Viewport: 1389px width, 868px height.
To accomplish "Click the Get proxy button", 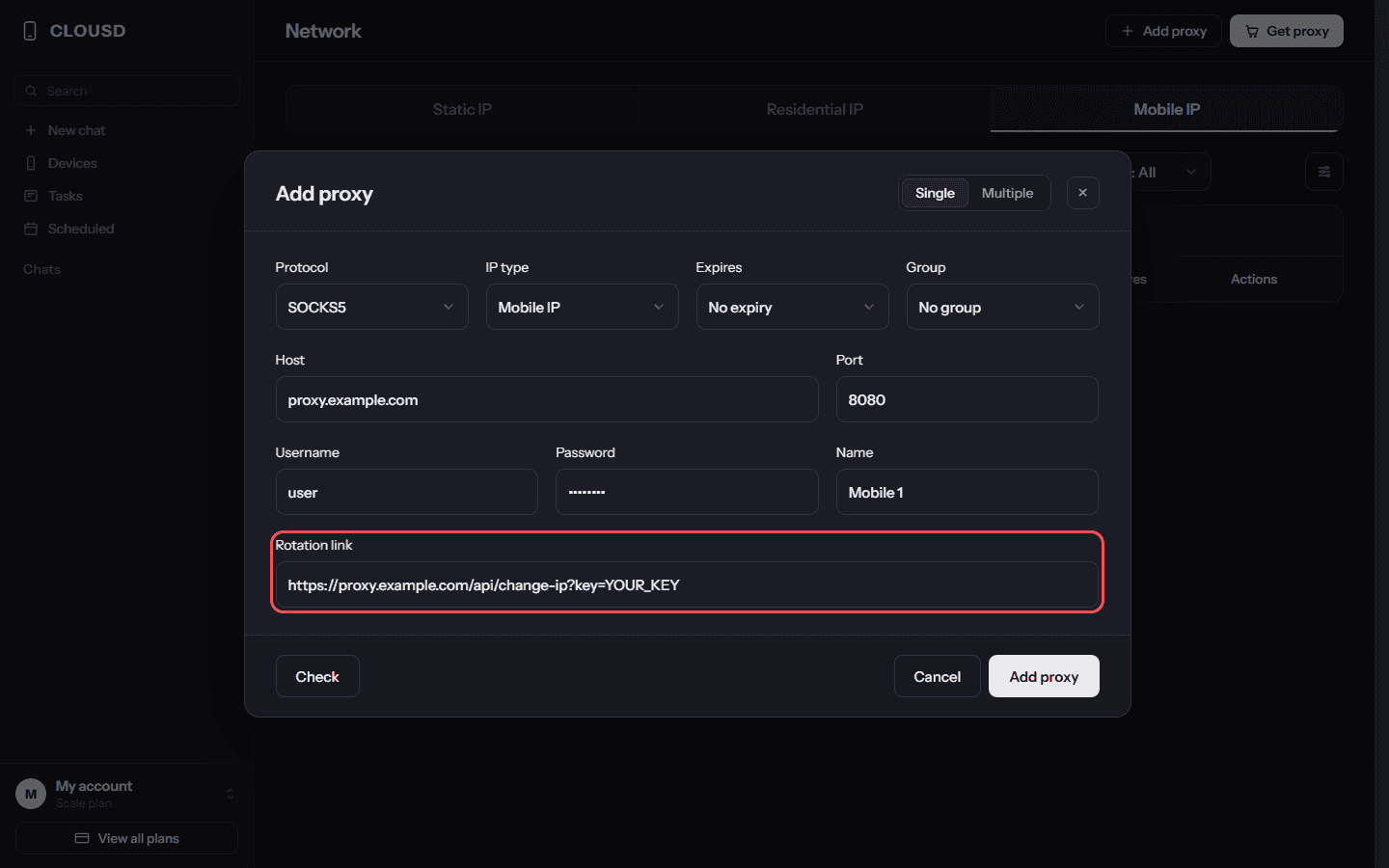I will coord(1287,31).
